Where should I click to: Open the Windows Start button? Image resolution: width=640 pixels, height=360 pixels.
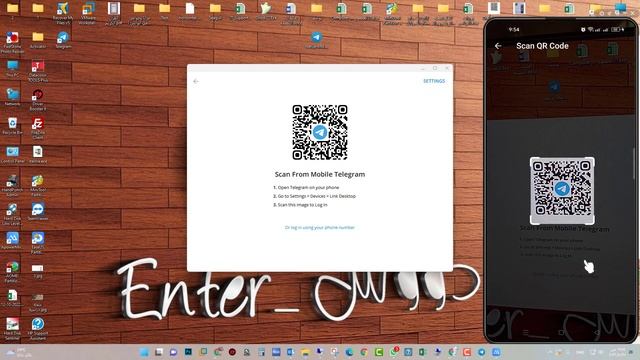tap(144, 352)
